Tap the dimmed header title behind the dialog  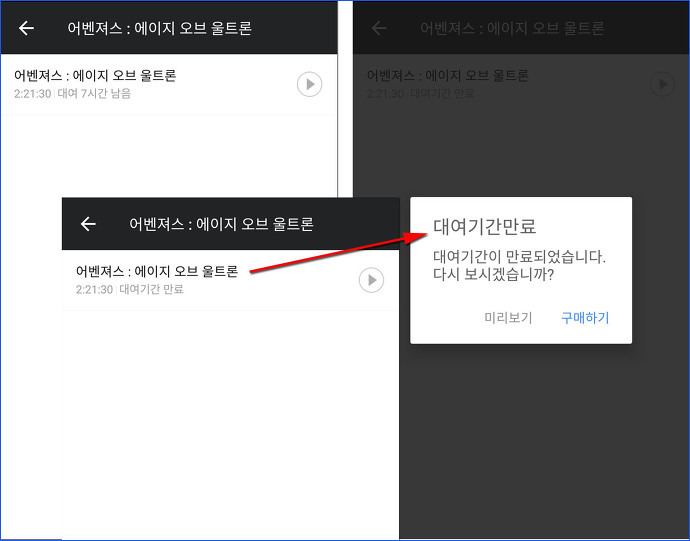(x=512, y=28)
